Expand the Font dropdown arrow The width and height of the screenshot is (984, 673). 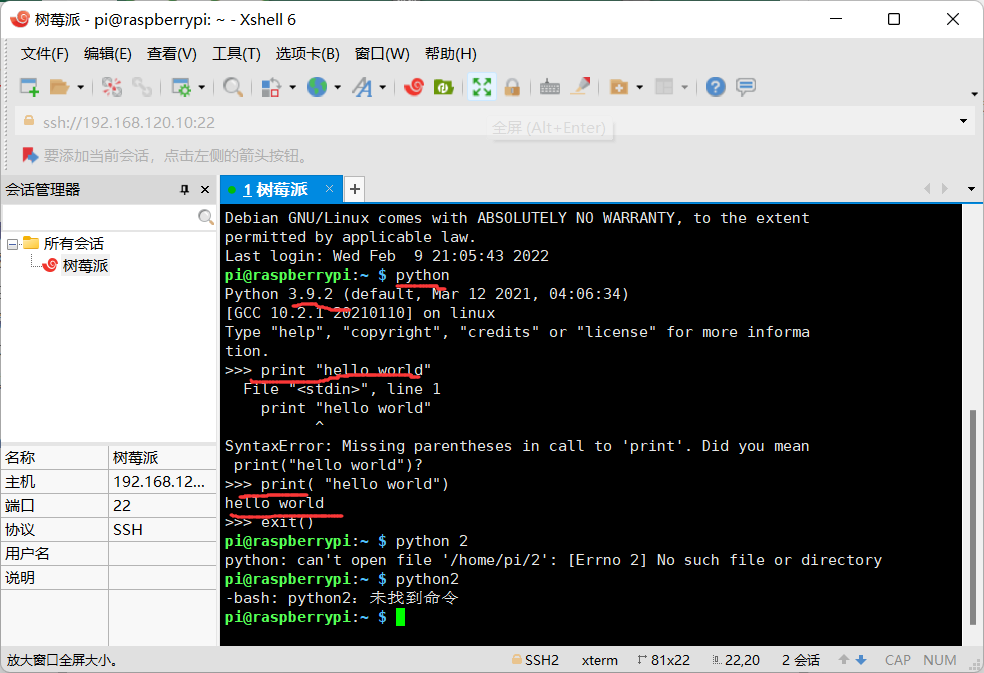tap(382, 87)
